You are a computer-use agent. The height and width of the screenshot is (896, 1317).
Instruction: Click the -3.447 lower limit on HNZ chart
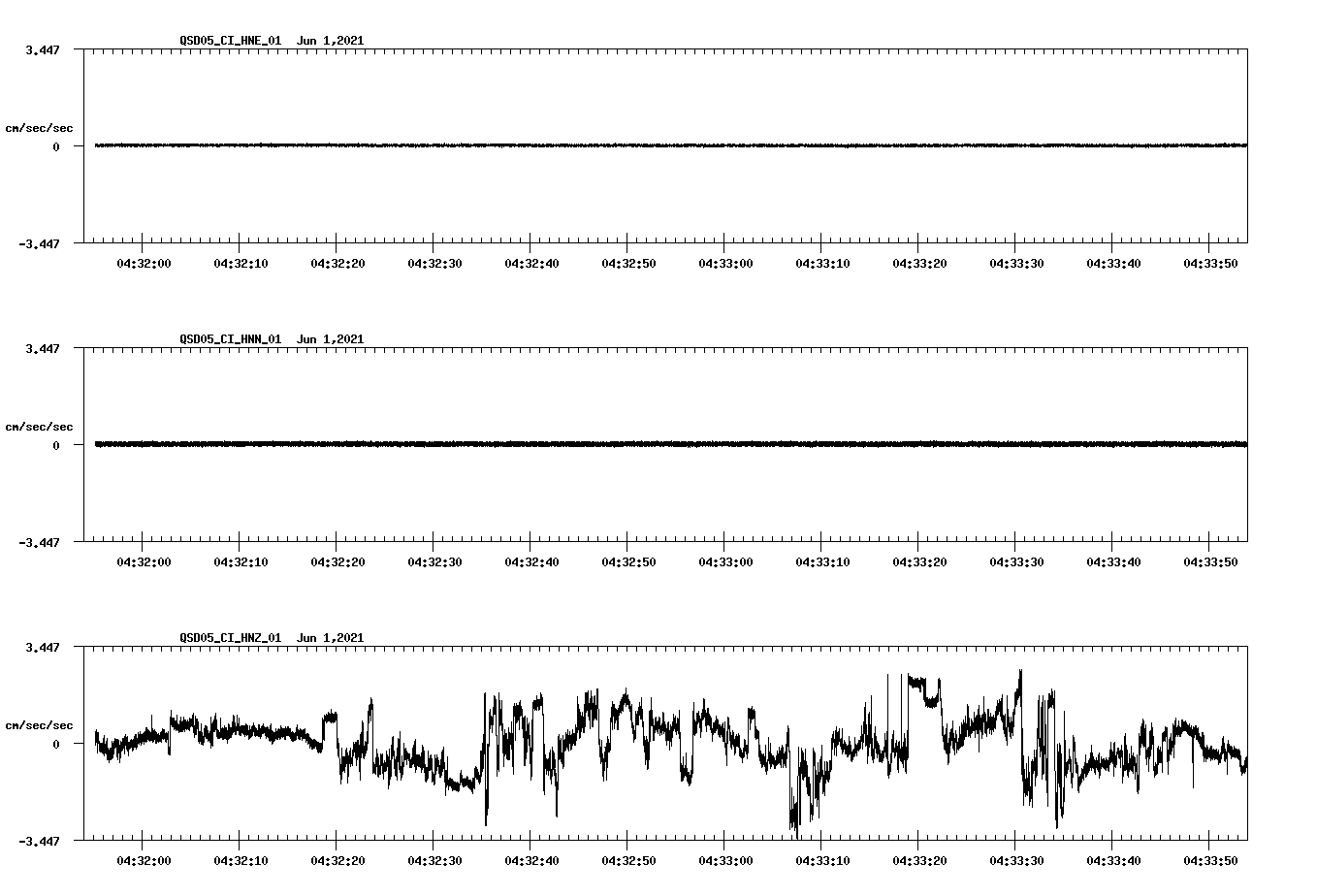click(x=39, y=842)
